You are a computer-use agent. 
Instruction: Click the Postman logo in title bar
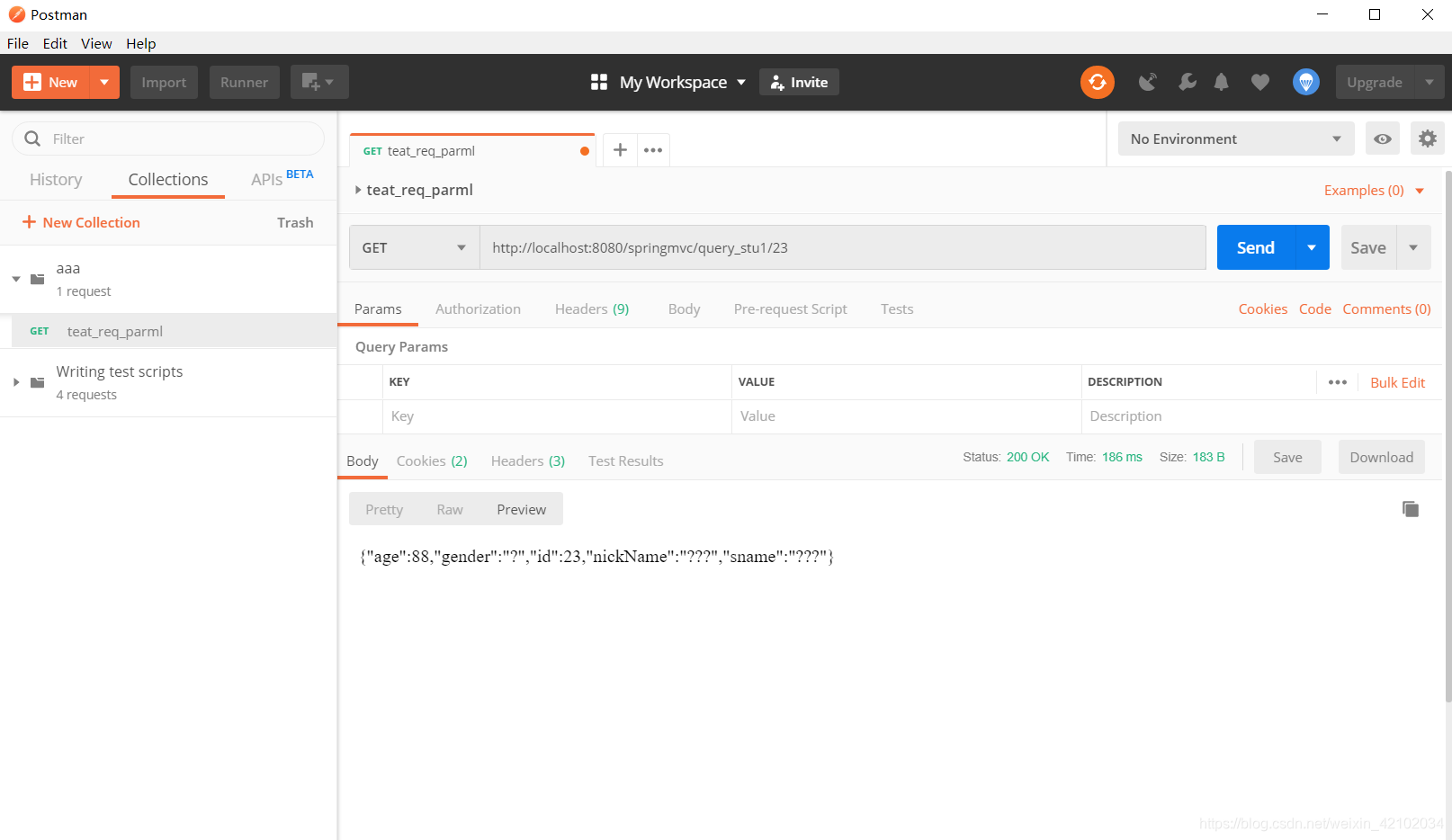[16, 14]
